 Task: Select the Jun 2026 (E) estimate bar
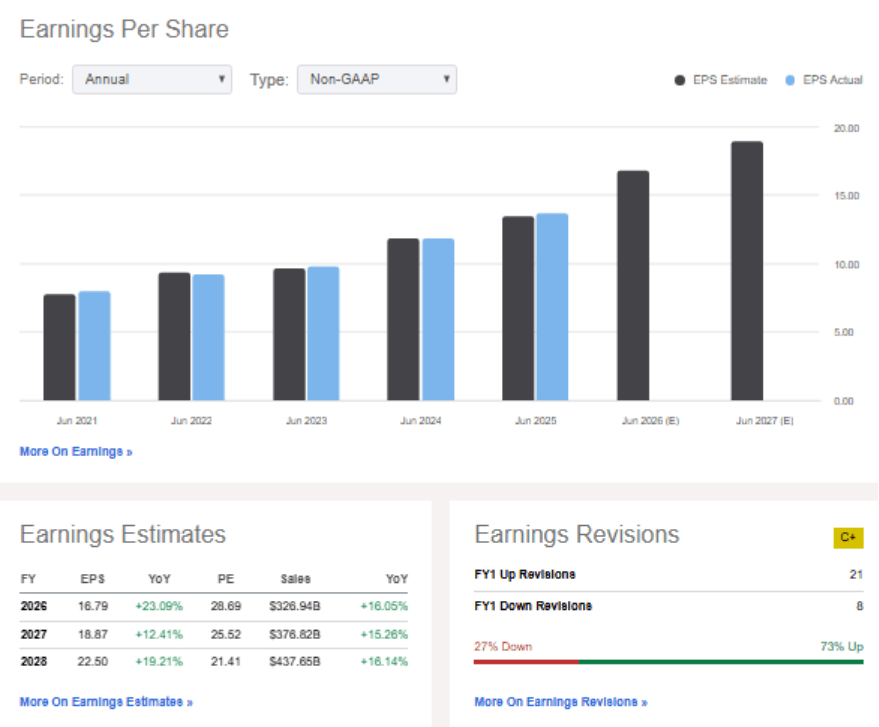pyautogui.click(x=633, y=285)
